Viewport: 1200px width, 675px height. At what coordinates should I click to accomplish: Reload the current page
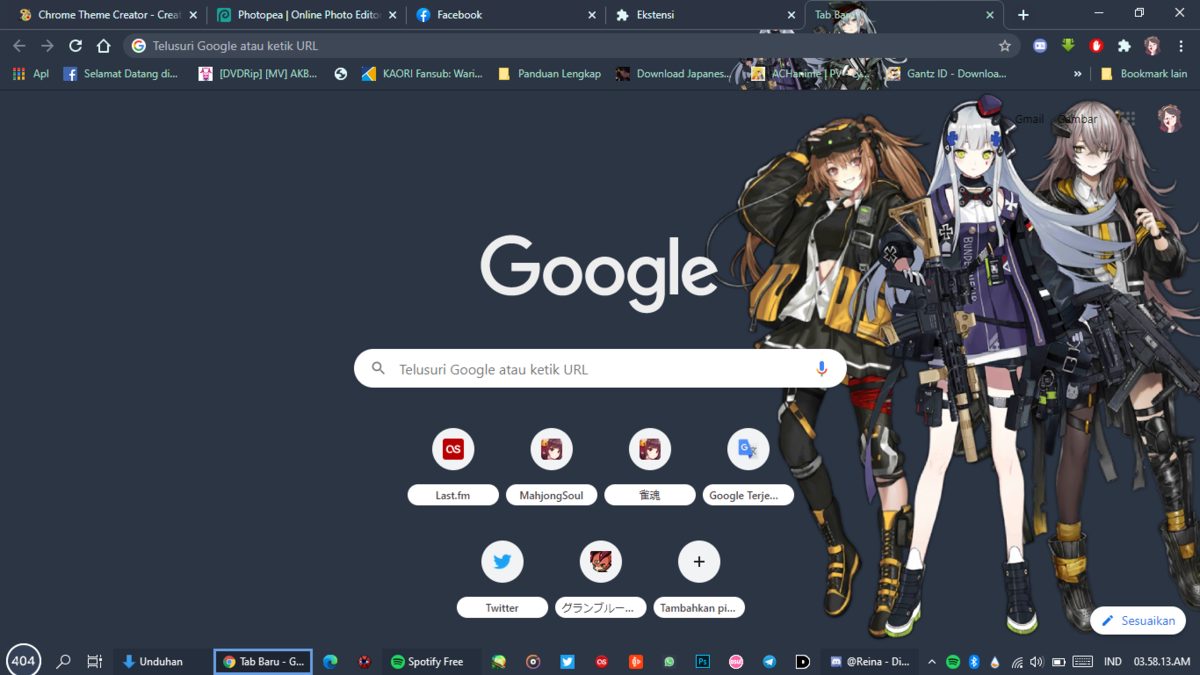pos(75,46)
